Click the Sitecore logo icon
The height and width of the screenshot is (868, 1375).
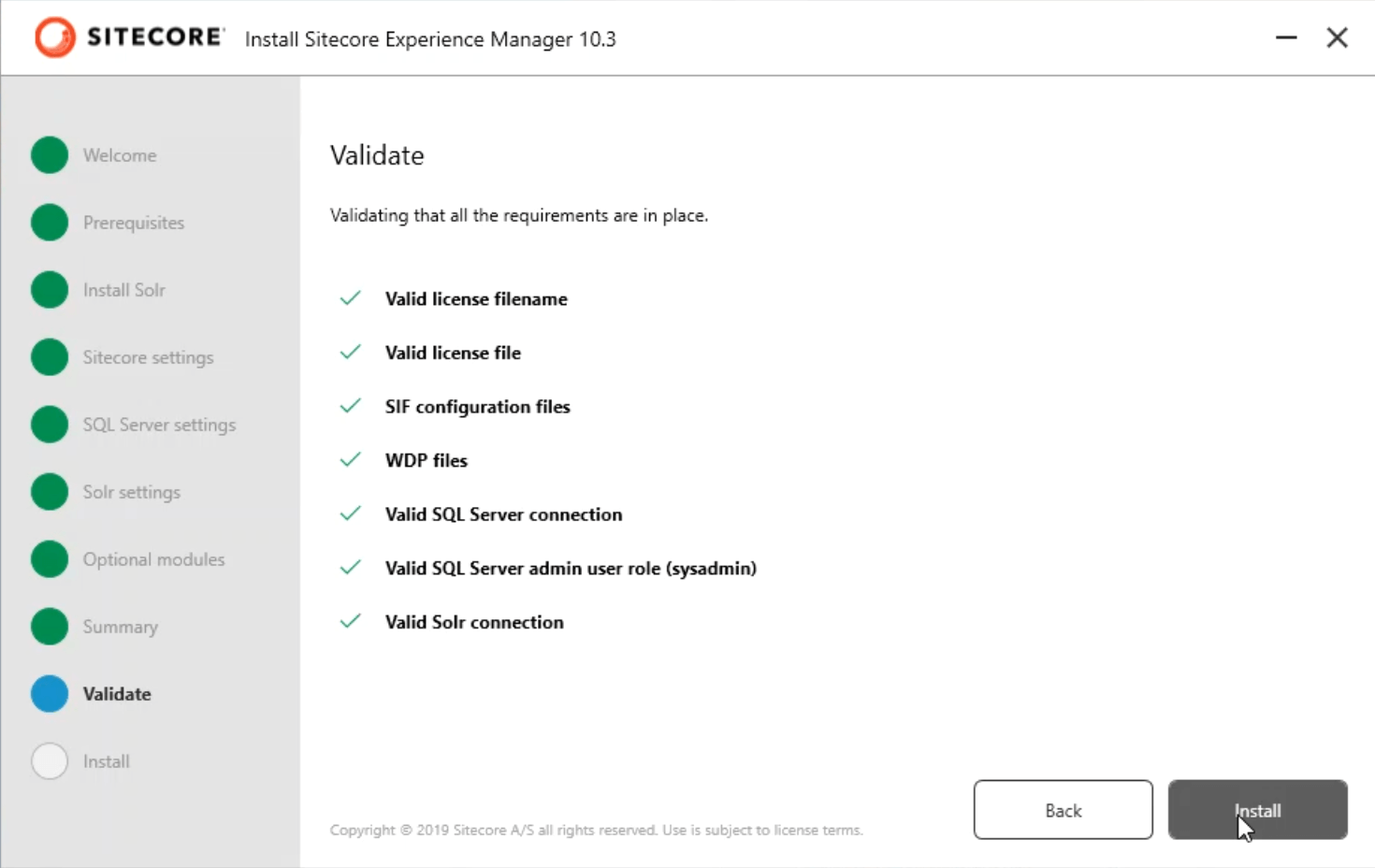(x=54, y=37)
